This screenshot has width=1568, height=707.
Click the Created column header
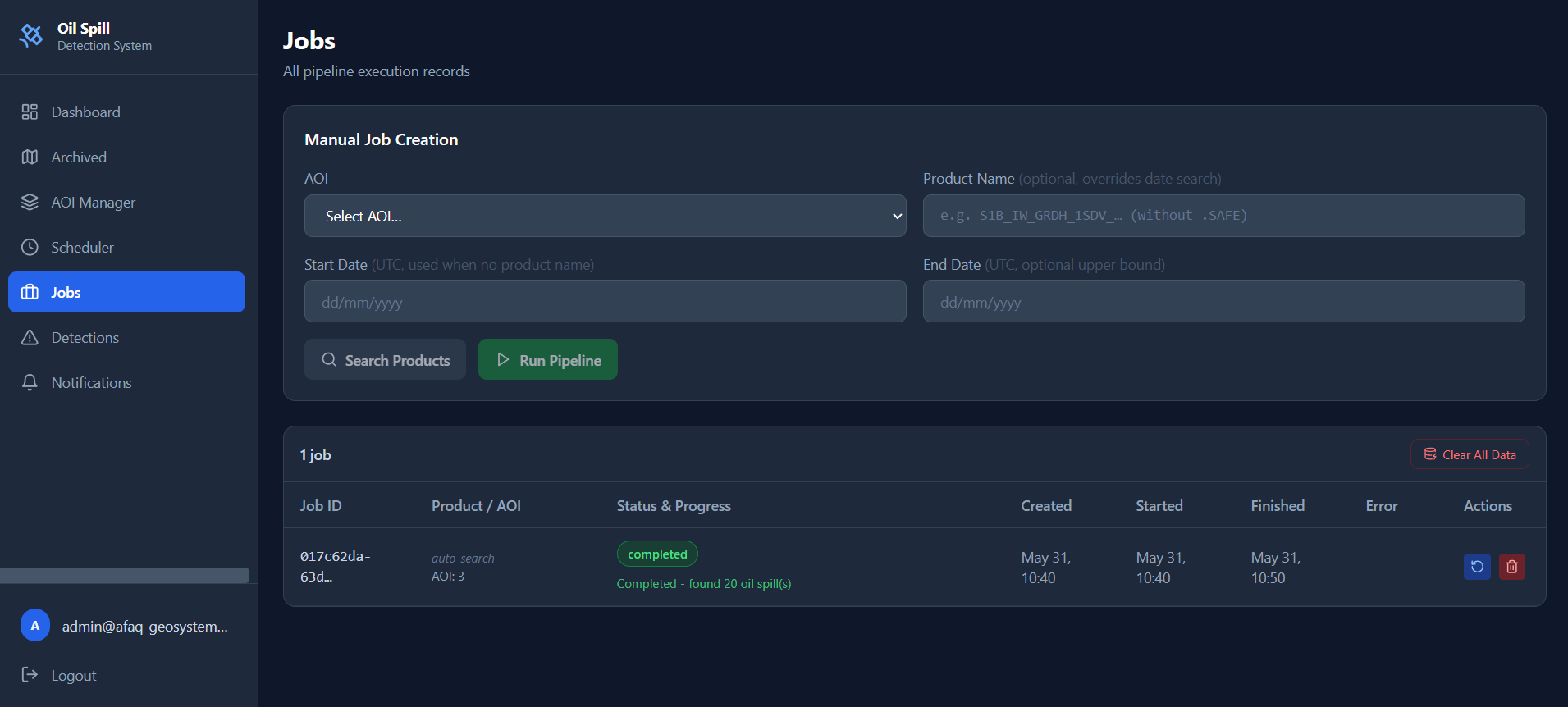pos(1046,506)
